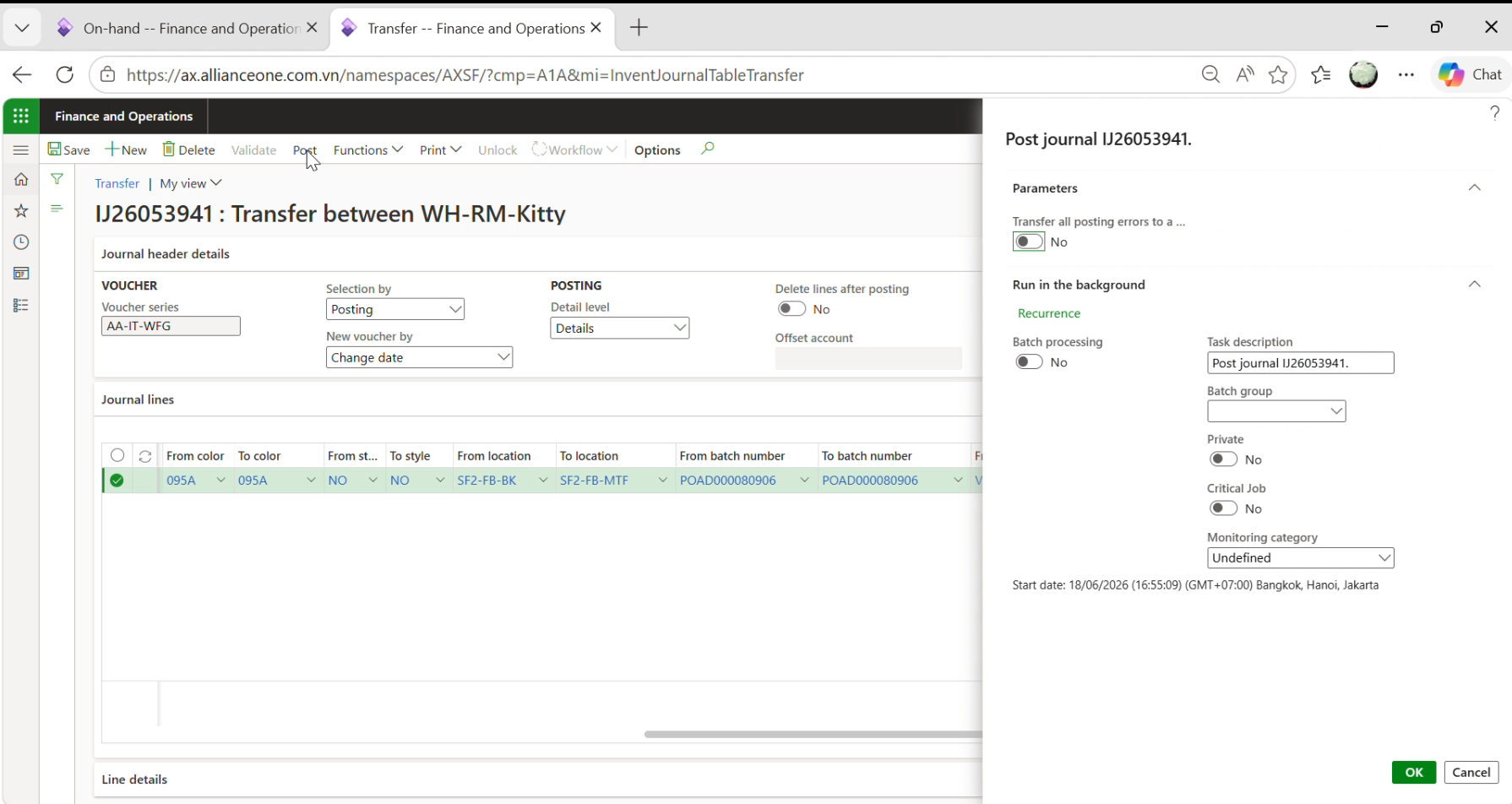The width and height of the screenshot is (1512, 804).
Task: Open the Monitoring category dropdown
Action: pyautogui.click(x=1384, y=557)
